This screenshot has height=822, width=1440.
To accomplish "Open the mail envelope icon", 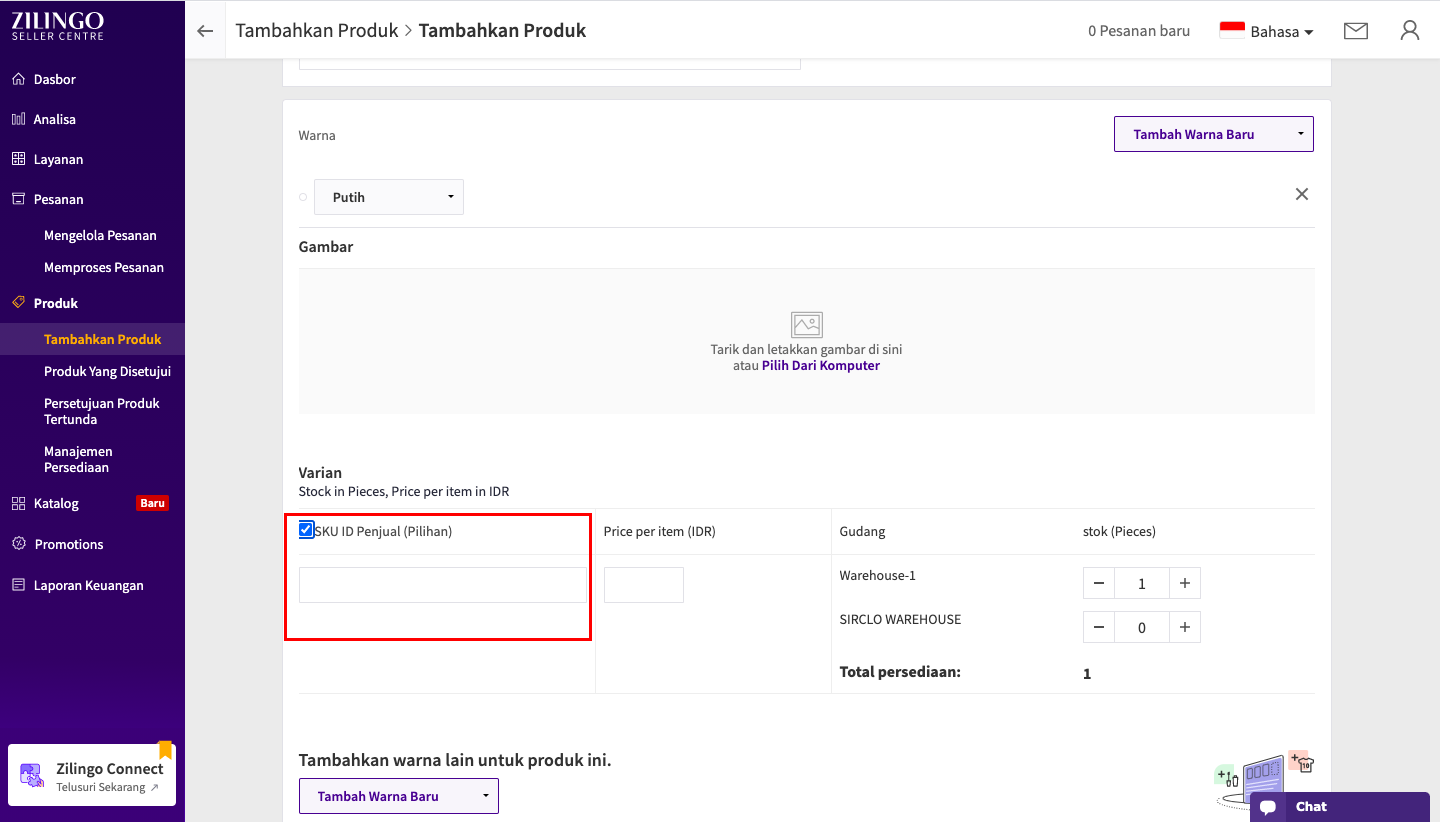I will (x=1356, y=31).
